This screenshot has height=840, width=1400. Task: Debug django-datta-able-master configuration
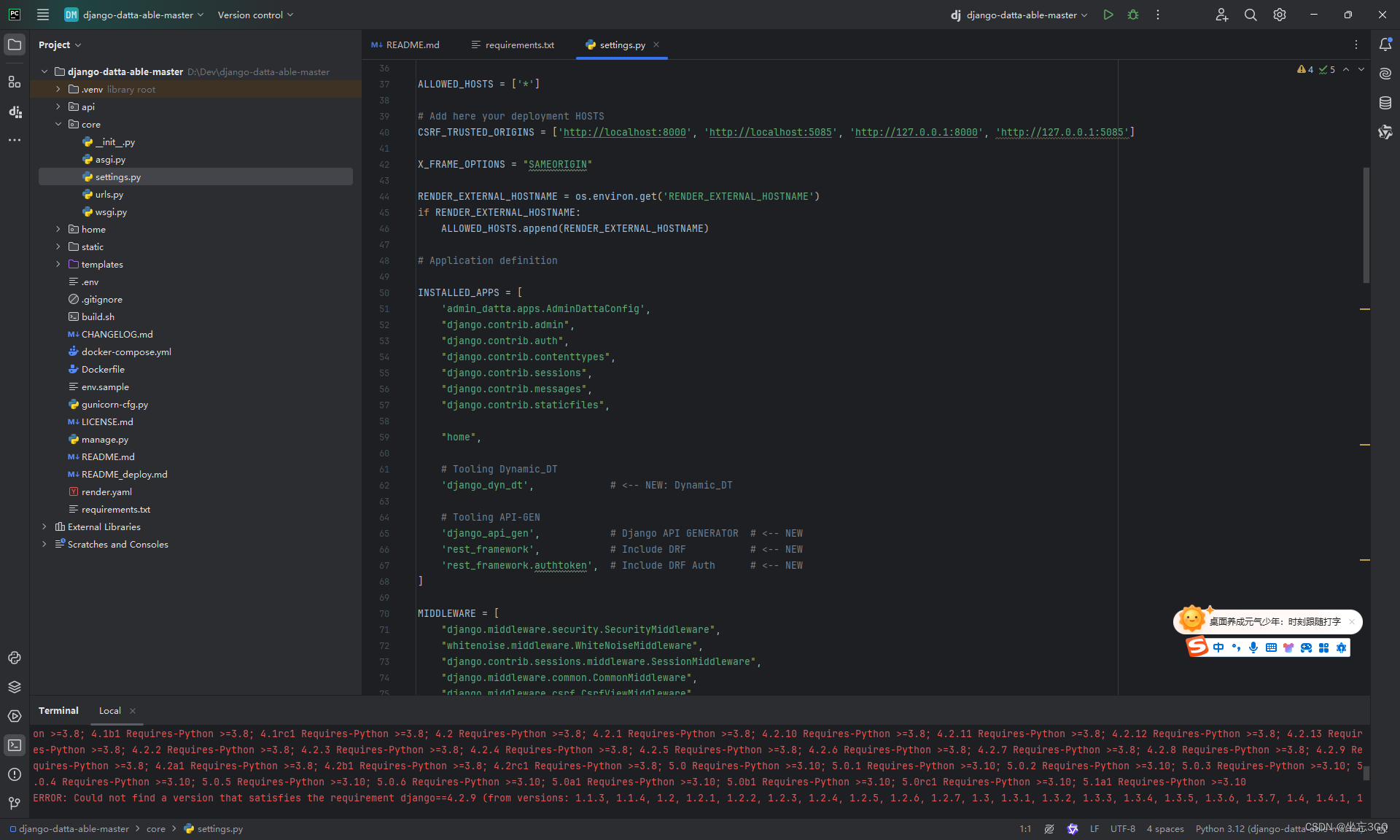tap(1133, 15)
